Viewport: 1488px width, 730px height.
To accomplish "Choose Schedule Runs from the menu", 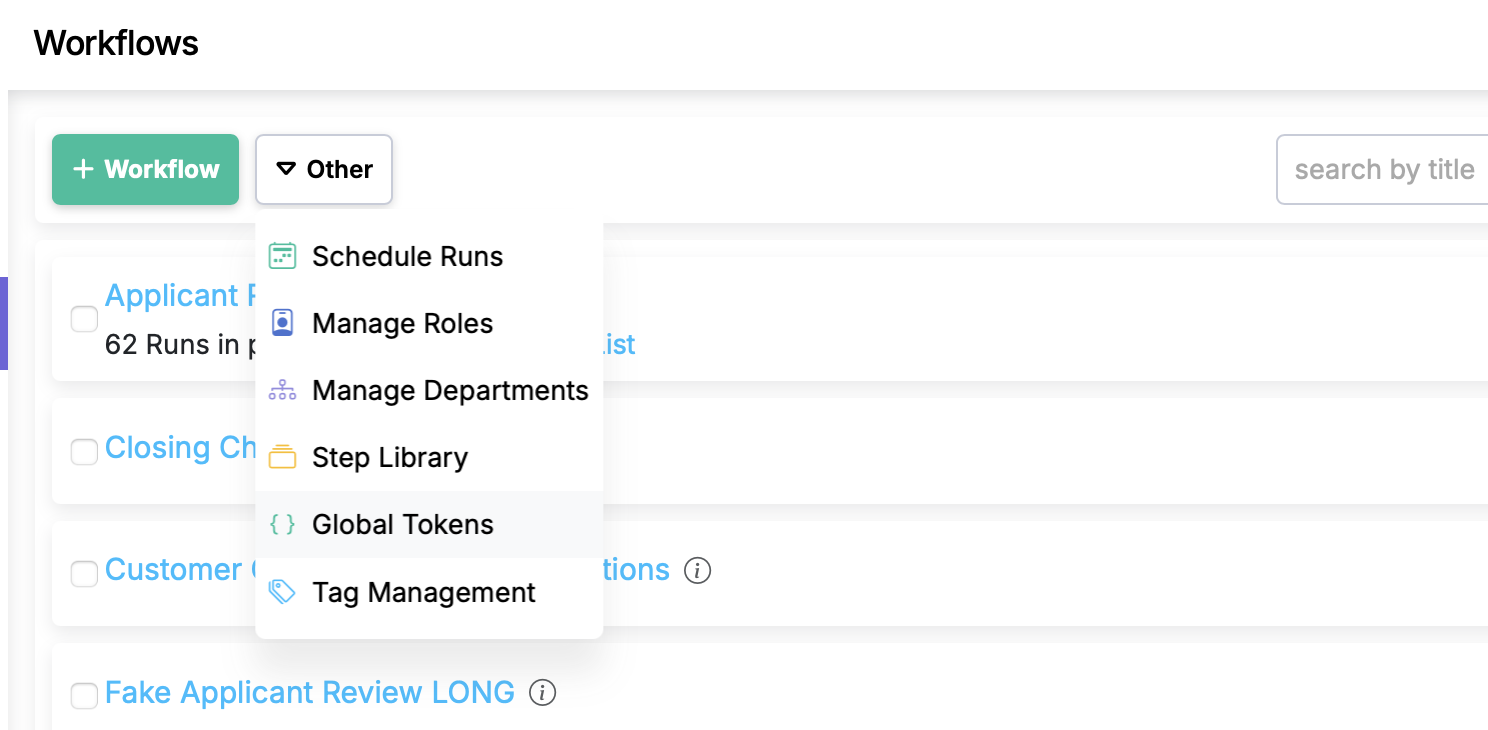I will (407, 256).
